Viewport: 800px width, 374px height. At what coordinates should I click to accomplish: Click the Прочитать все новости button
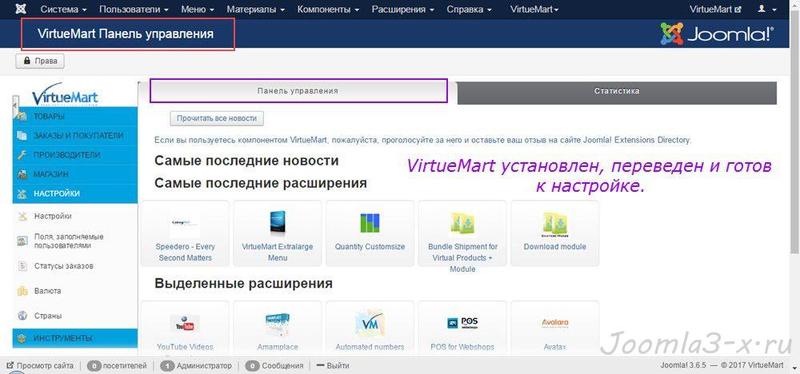tap(217, 118)
